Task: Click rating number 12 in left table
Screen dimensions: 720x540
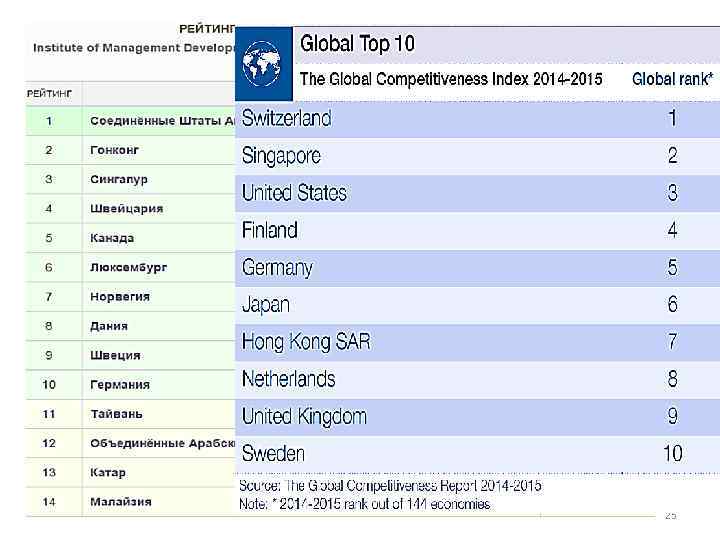Action: click(49, 444)
